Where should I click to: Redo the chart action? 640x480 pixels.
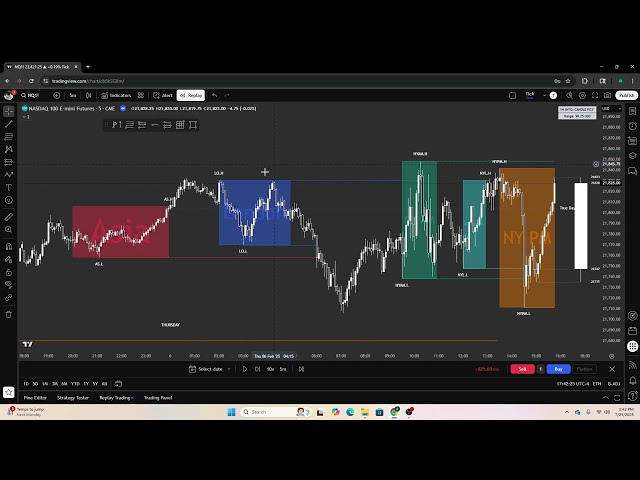click(227, 95)
